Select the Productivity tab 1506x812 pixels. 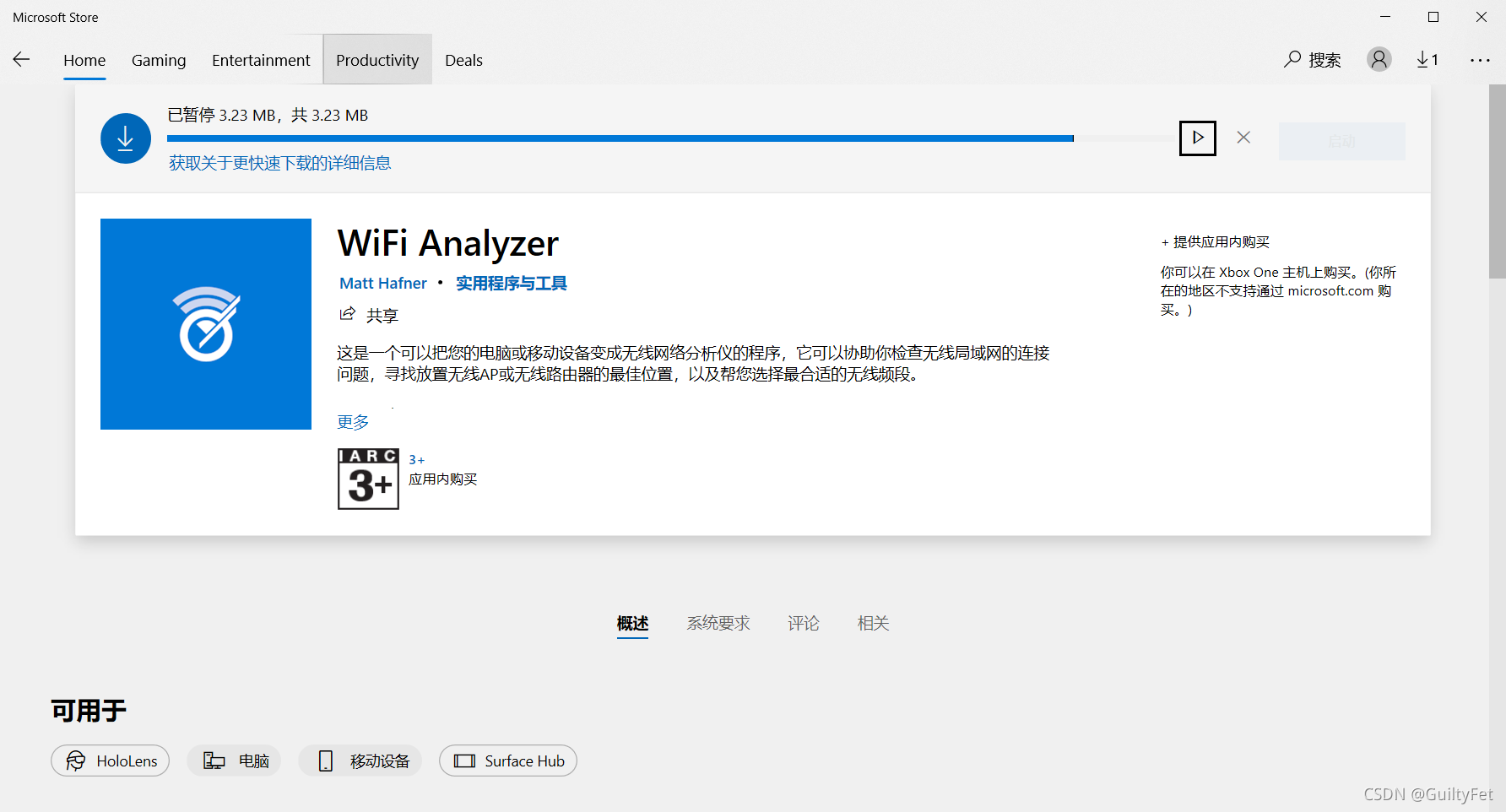click(x=377, y=60)
